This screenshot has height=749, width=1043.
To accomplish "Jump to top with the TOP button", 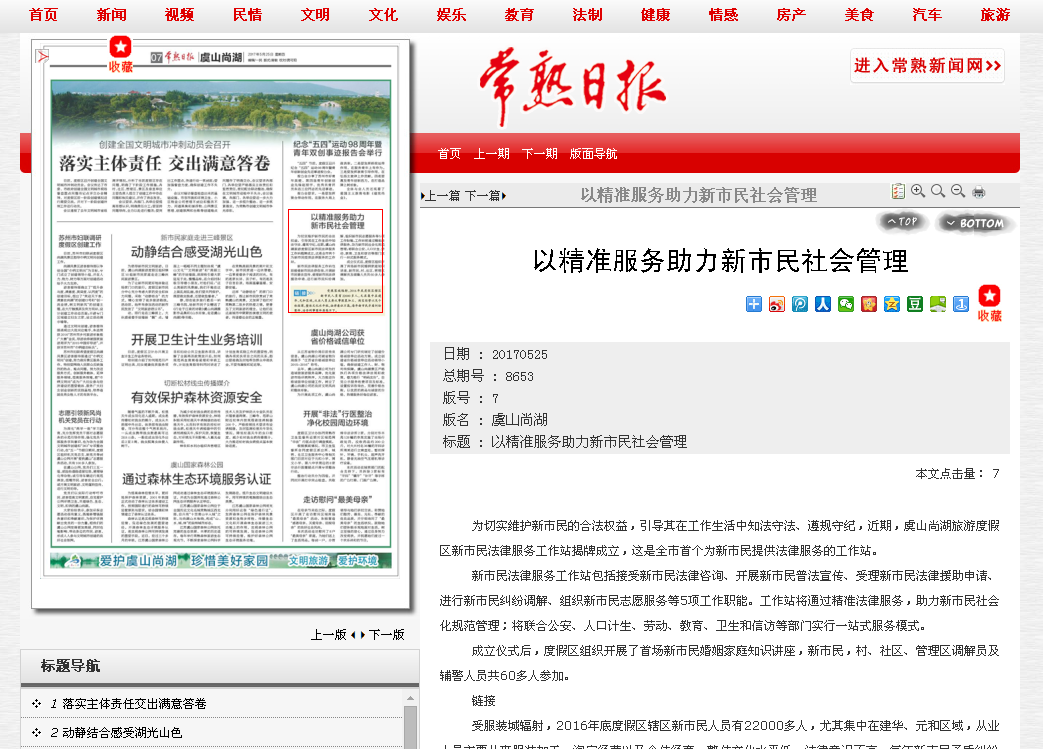I will pos(902,222).
